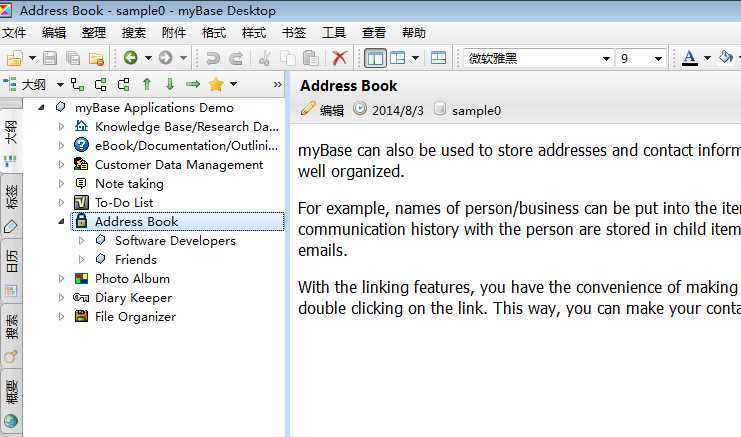Click the Save all icon
The height and width of the screenshot is (437, 741).
click(73, 58)
